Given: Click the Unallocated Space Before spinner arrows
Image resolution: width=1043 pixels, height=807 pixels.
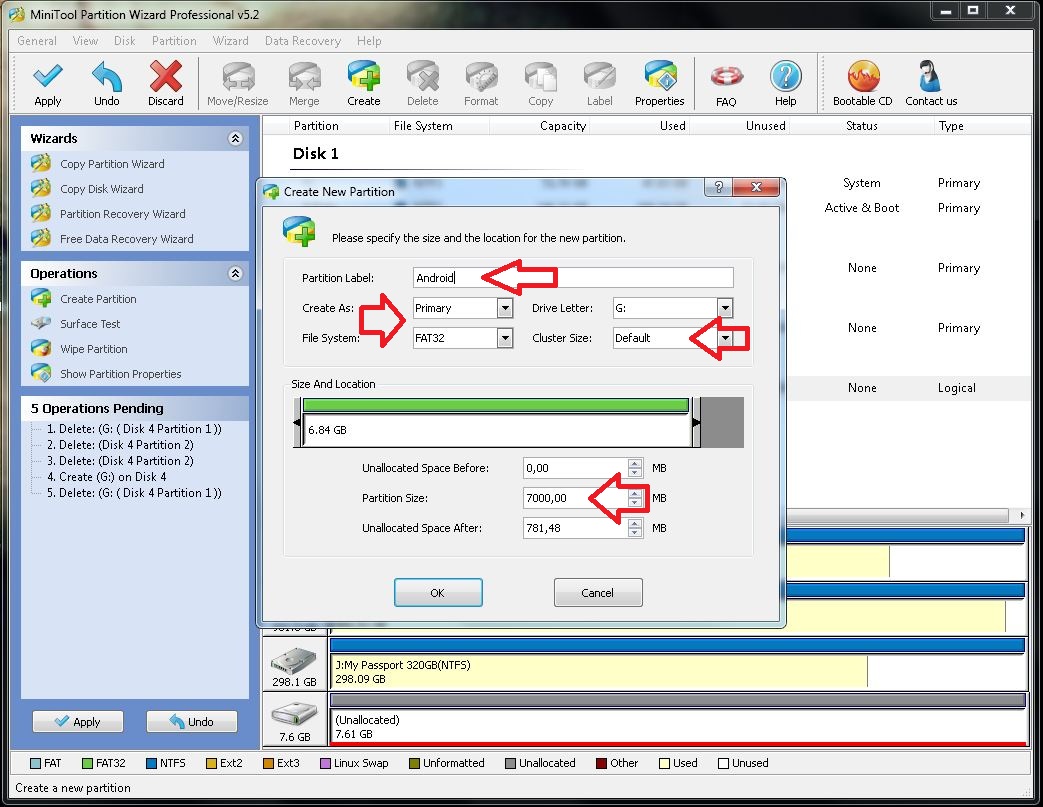Looking at the screenshot, I should pos(635,468).
